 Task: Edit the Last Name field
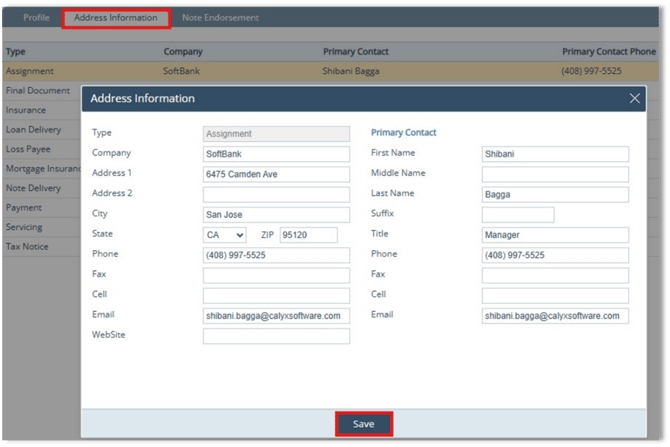click(555, 194)
